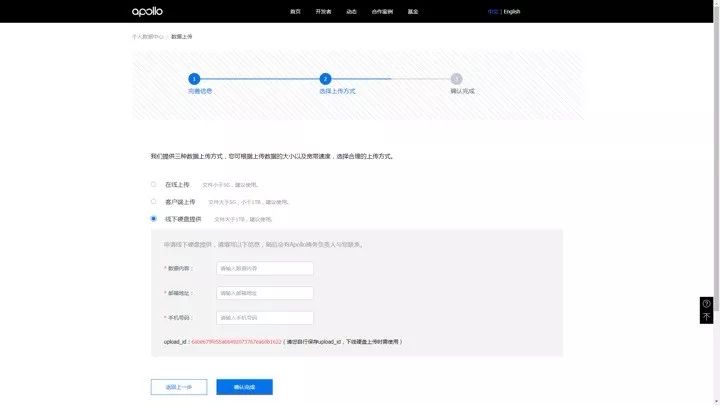Click the 选择上传方式 step label

tap(337, 91)
